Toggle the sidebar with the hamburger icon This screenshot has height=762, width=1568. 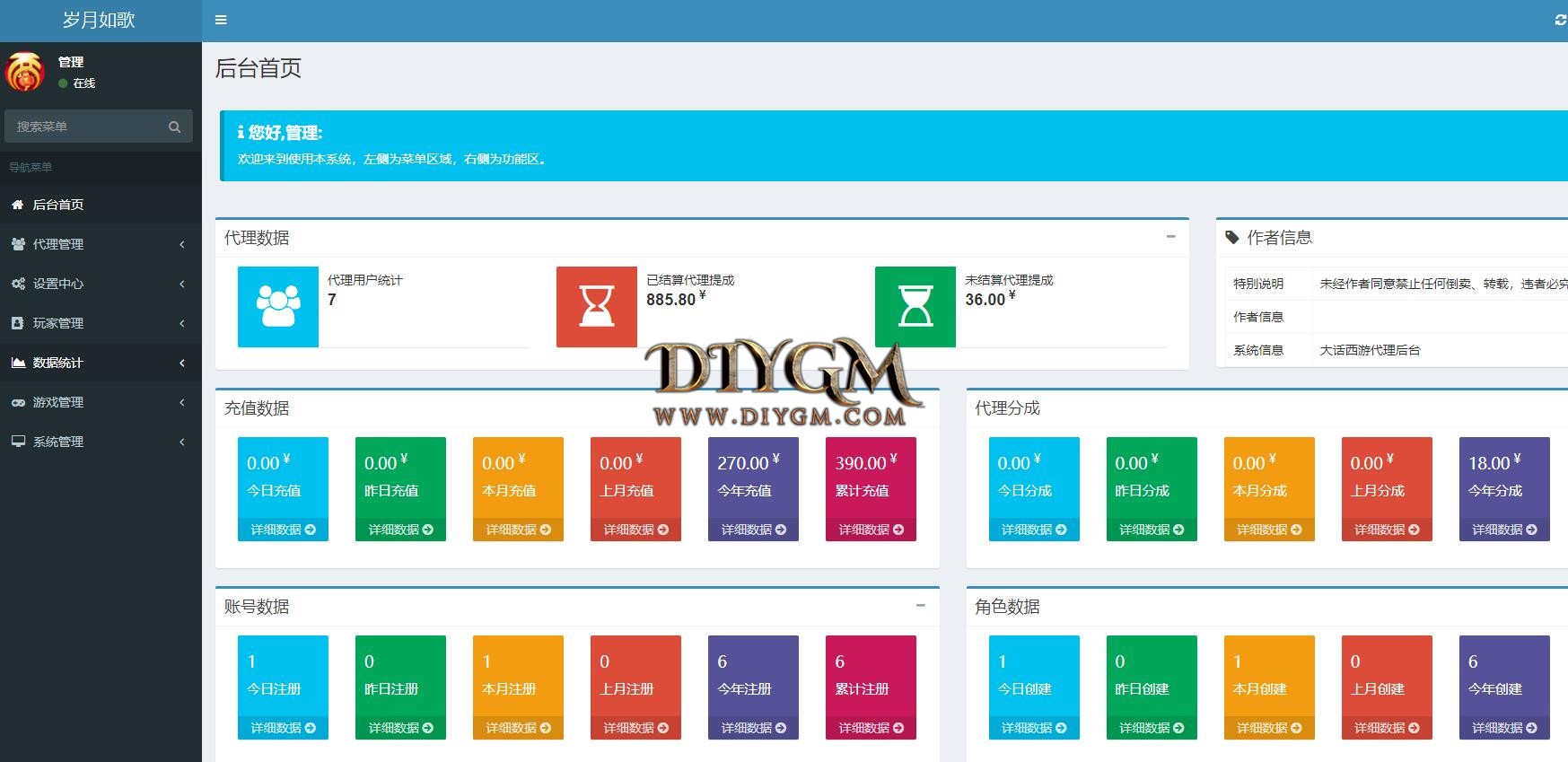pyautogui.click(x=221, y=20)
